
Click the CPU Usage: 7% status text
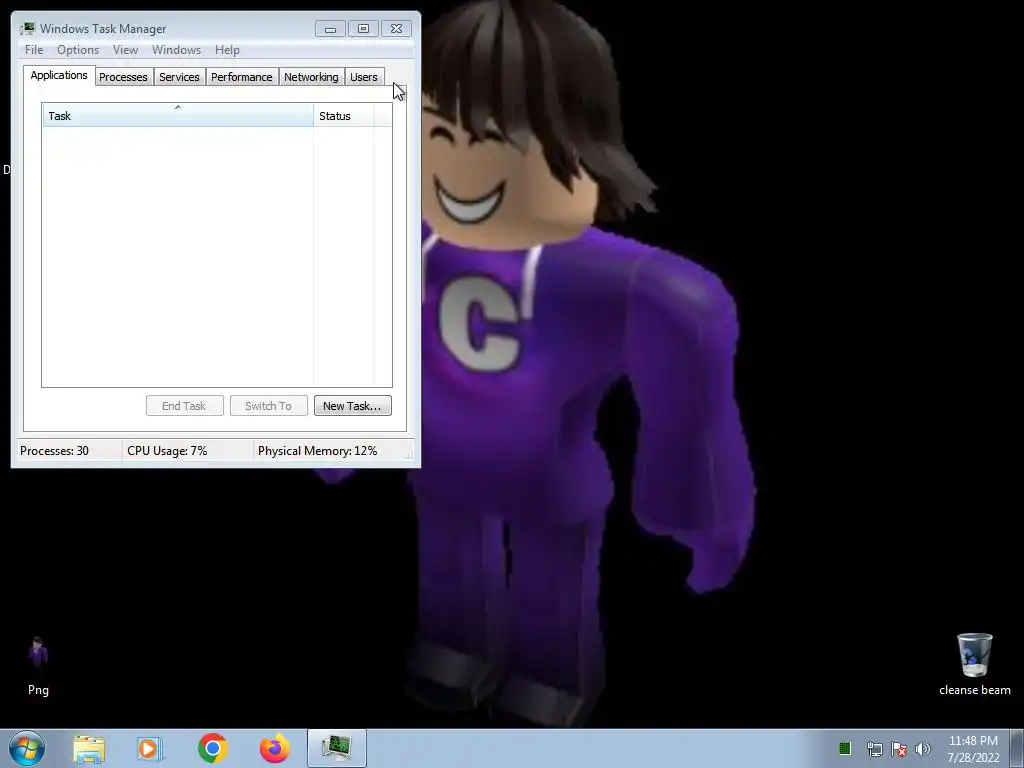167,451
